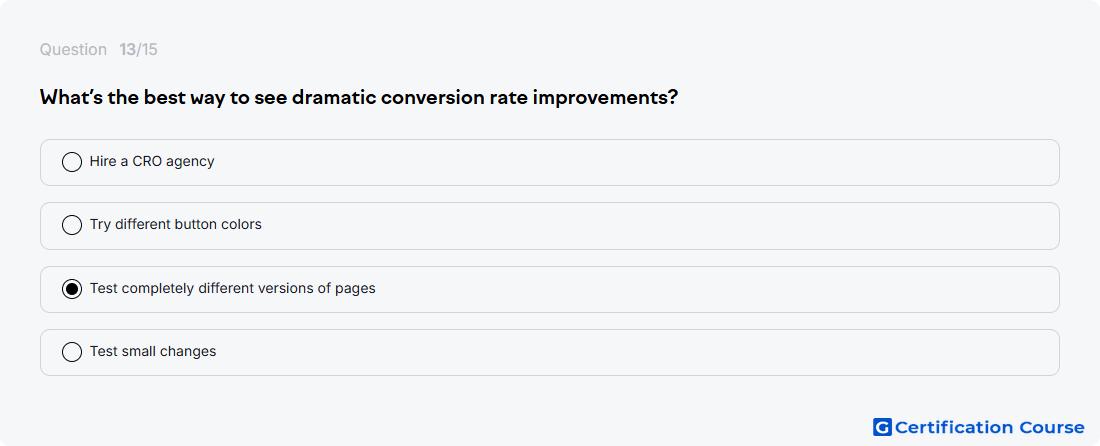
Task: Click the 'Try different button colors' answer text
Action: click(x=175, y=225)
